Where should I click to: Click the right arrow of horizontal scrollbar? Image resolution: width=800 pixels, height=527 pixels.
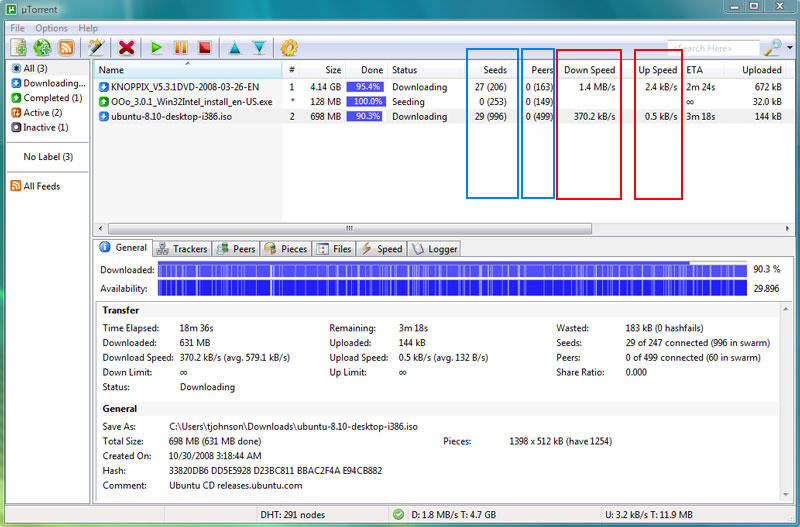[x=788, y=229]
